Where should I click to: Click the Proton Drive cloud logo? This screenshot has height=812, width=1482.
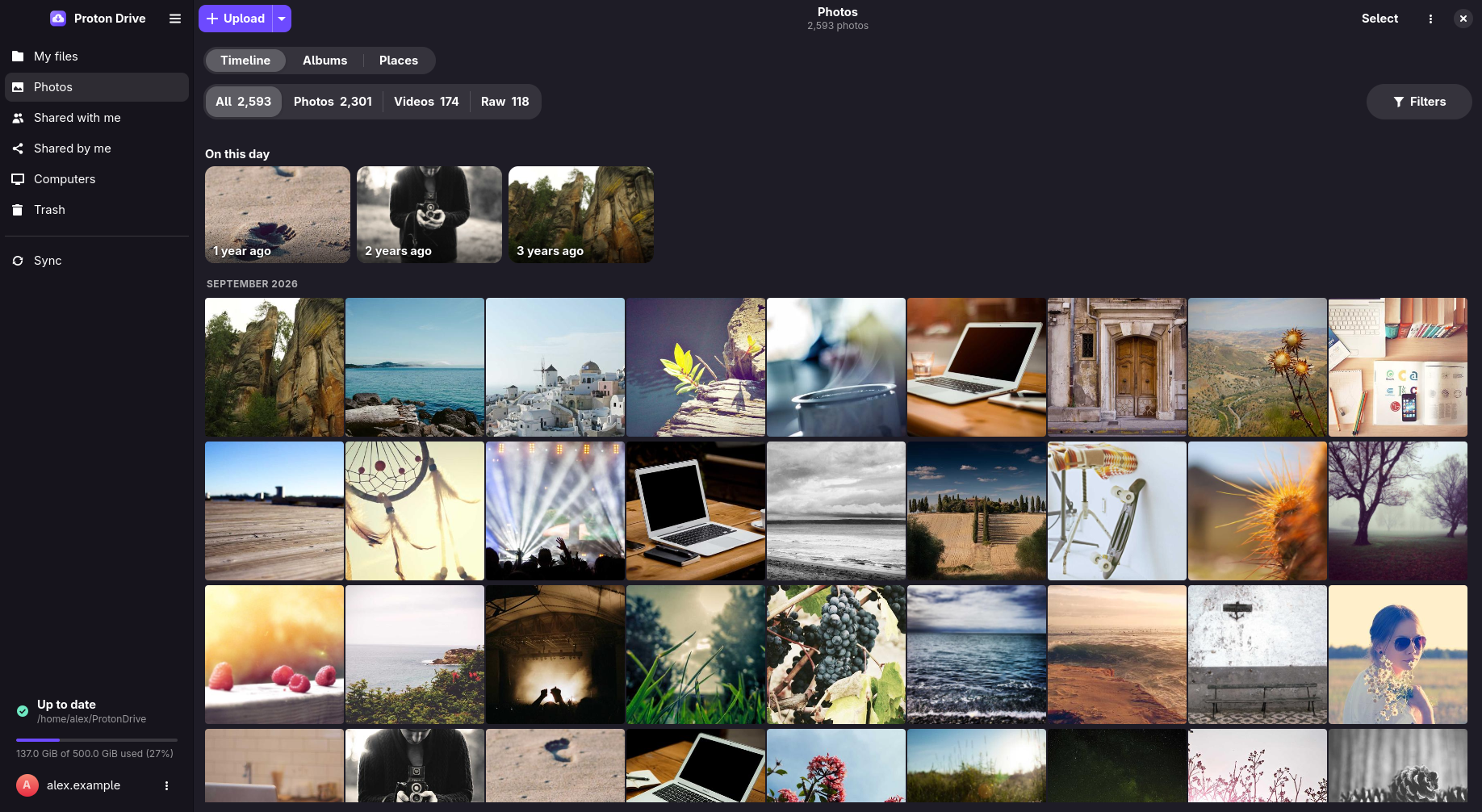point(57,19)
